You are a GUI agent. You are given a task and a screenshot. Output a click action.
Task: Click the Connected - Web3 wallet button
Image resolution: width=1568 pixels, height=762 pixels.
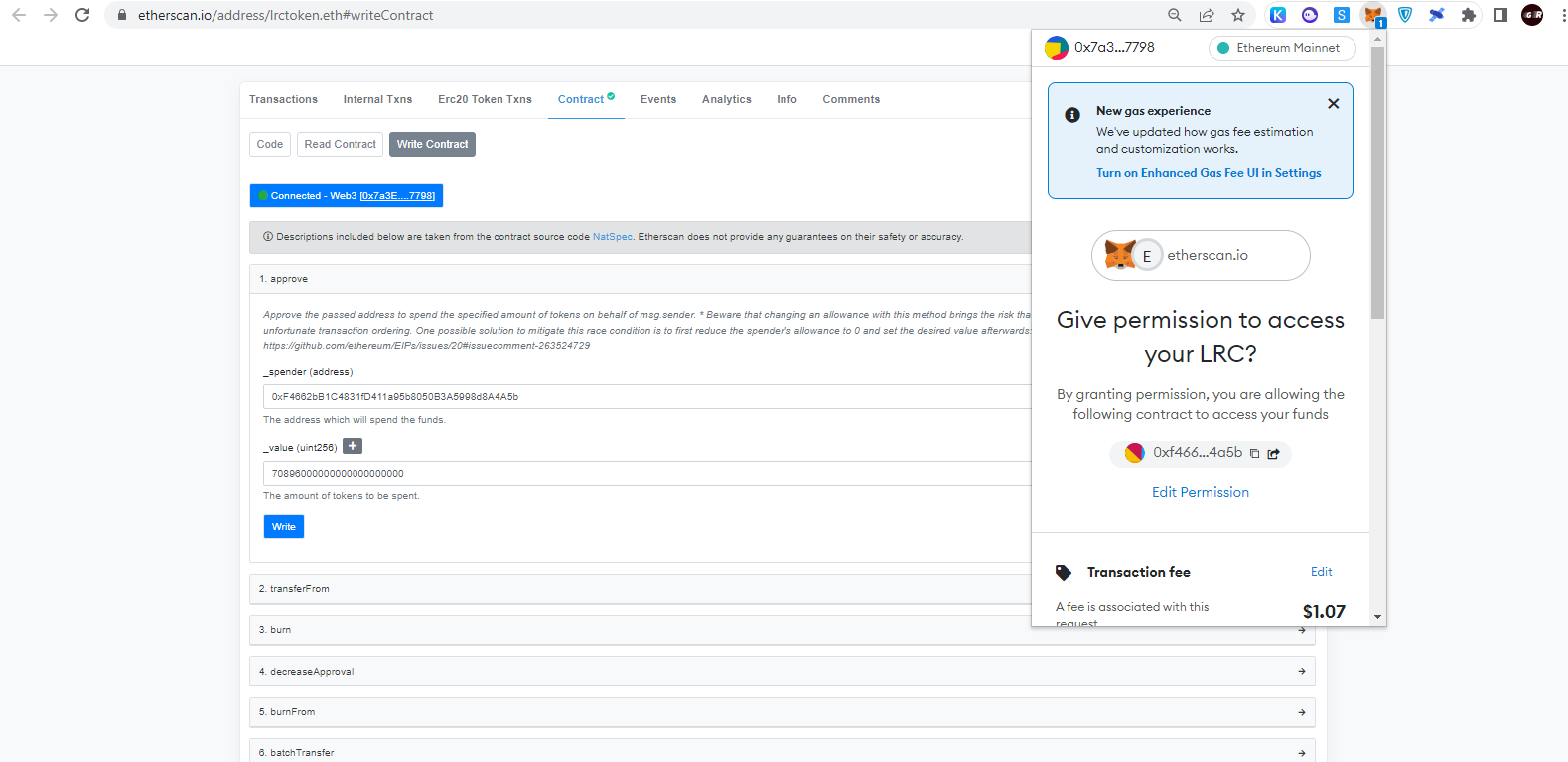pos(347,196)
